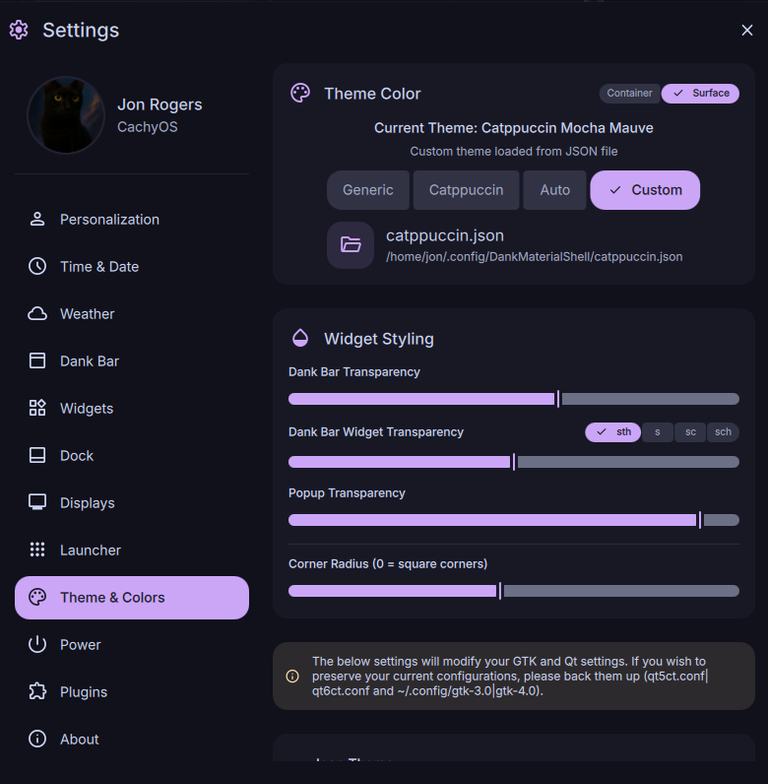Image resolution: width=768 pixels, height=784 pixels.
Task: Click the Widgets grid icon
Action: (x=37, y=408)
